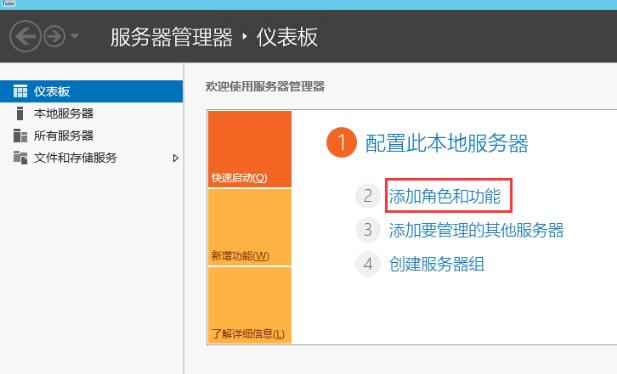The width and height of the screenshot is (617, 374).
Task: Click the dashboard grid icon in sidebar
Action: 20,91
